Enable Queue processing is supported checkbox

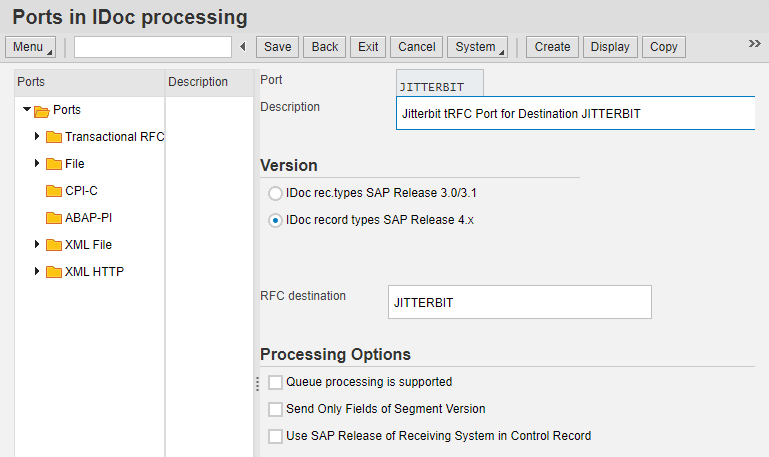pyautogui.click(x=276, y=382)
